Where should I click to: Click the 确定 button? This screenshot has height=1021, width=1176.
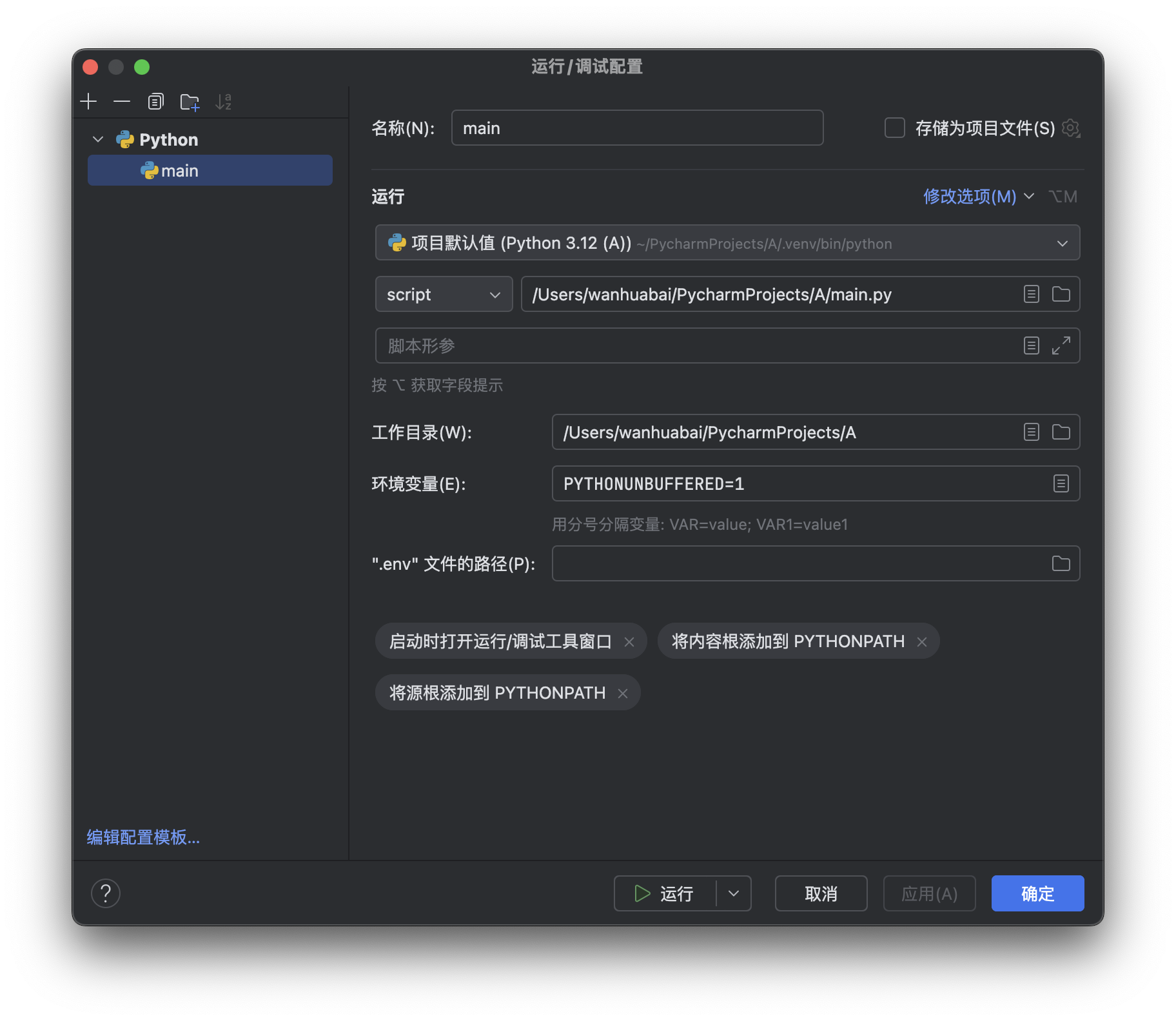tap(1037, 893)
